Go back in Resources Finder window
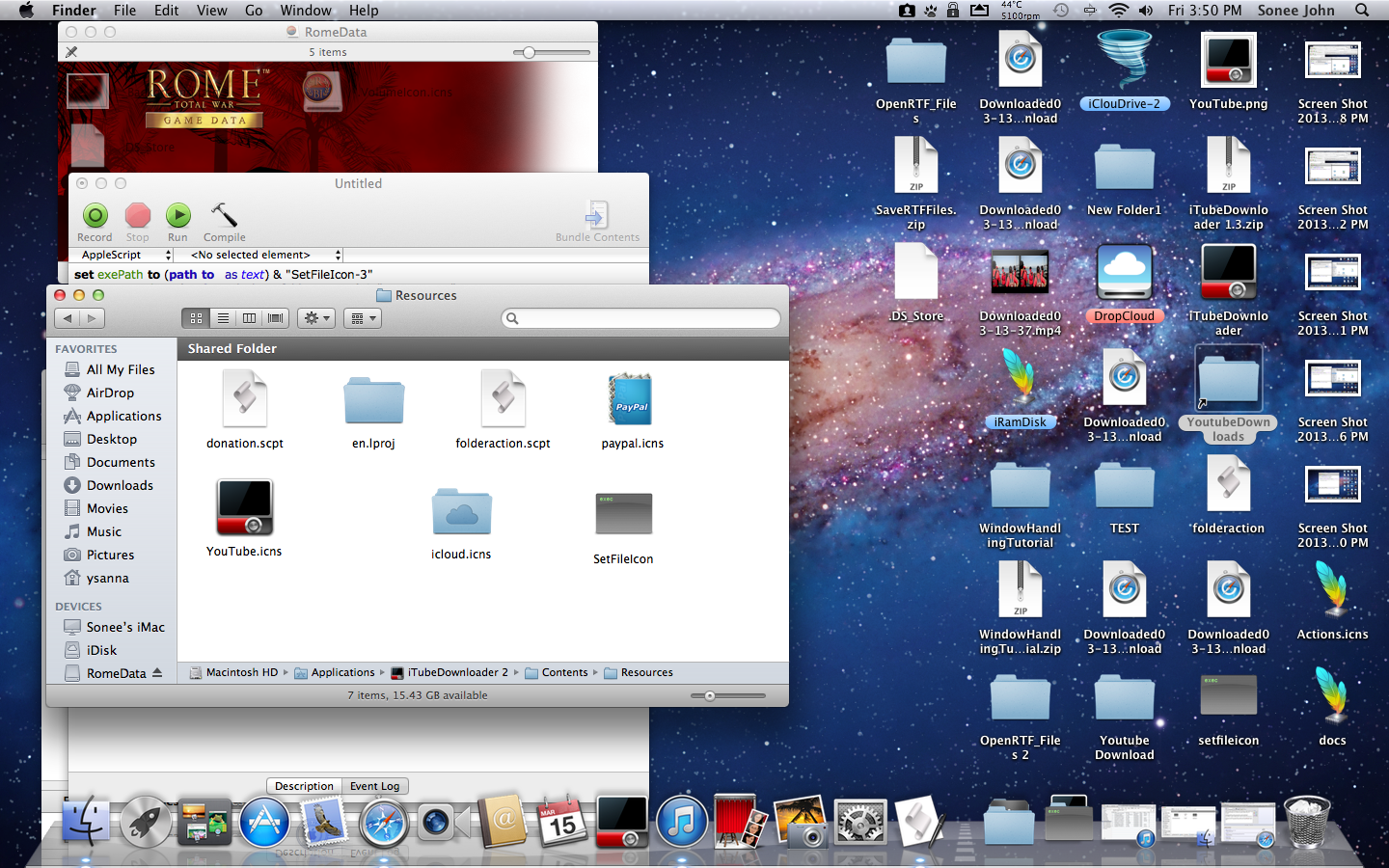Viewport: 1389px width, 868px height. 68,318
